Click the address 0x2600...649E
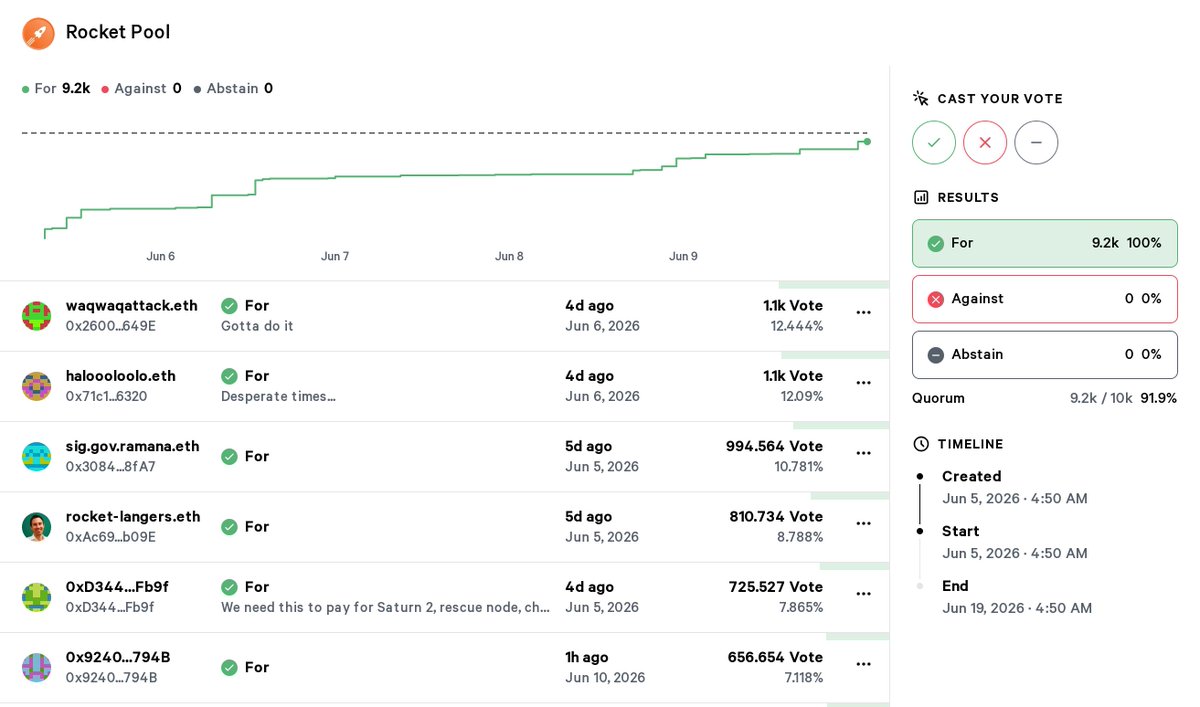Screen dimensions: 1200x707 [x=111, y=326]
